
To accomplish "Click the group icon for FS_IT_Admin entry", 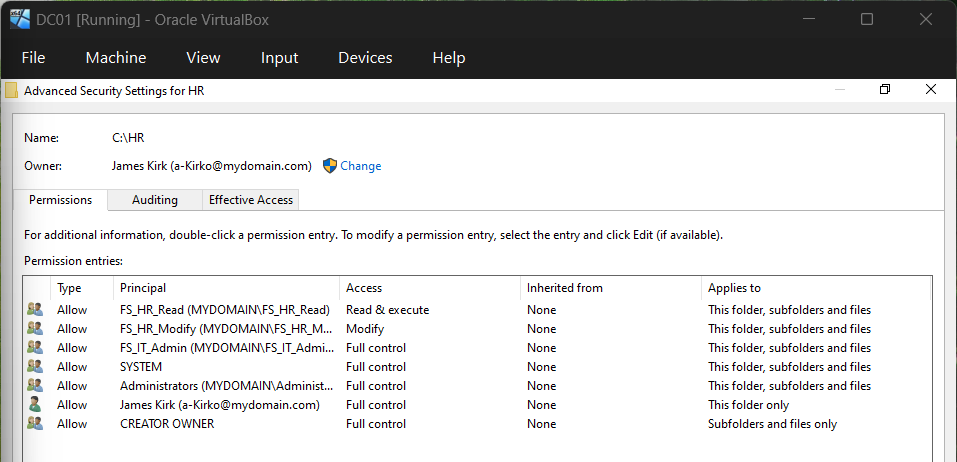I will [x=36, y=348].
